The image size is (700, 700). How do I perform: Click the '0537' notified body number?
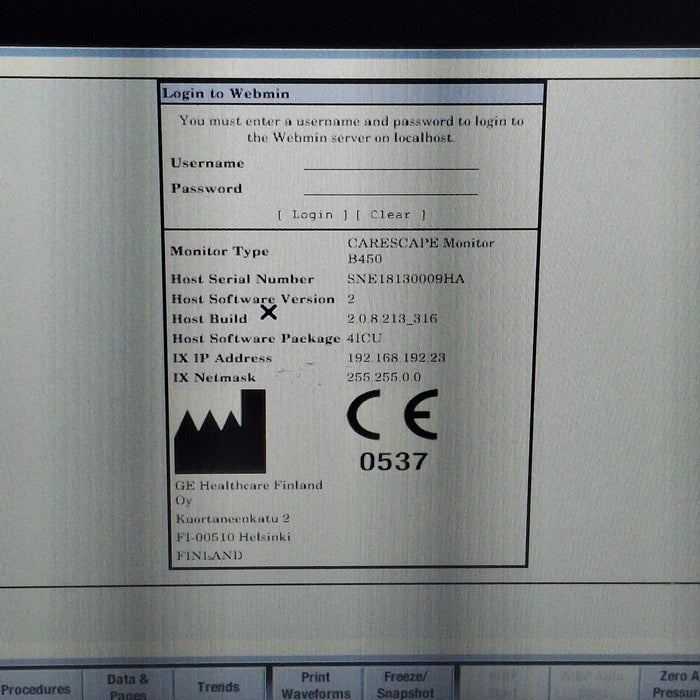[x=393, y=462]
